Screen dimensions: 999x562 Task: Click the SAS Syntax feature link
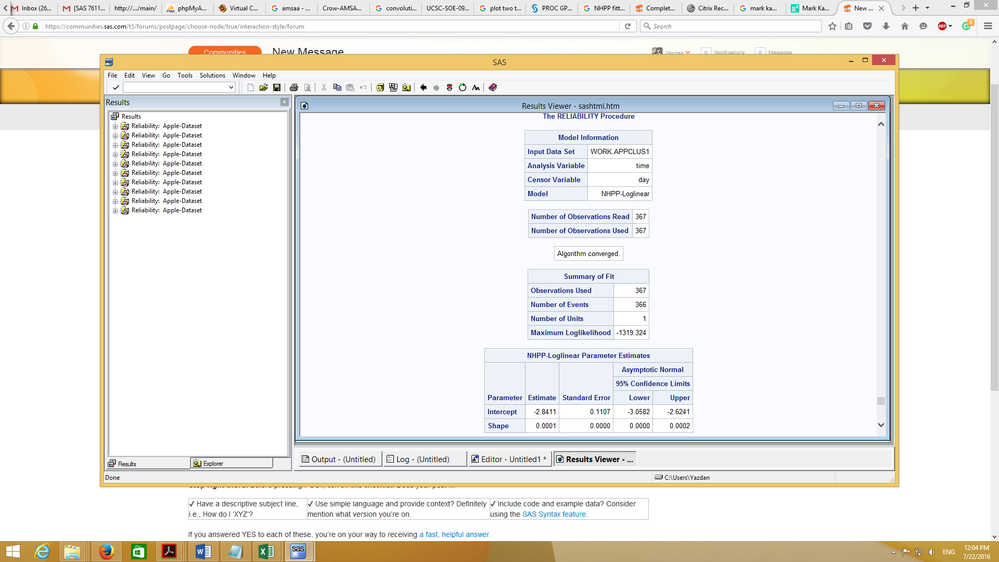(554, 514)
